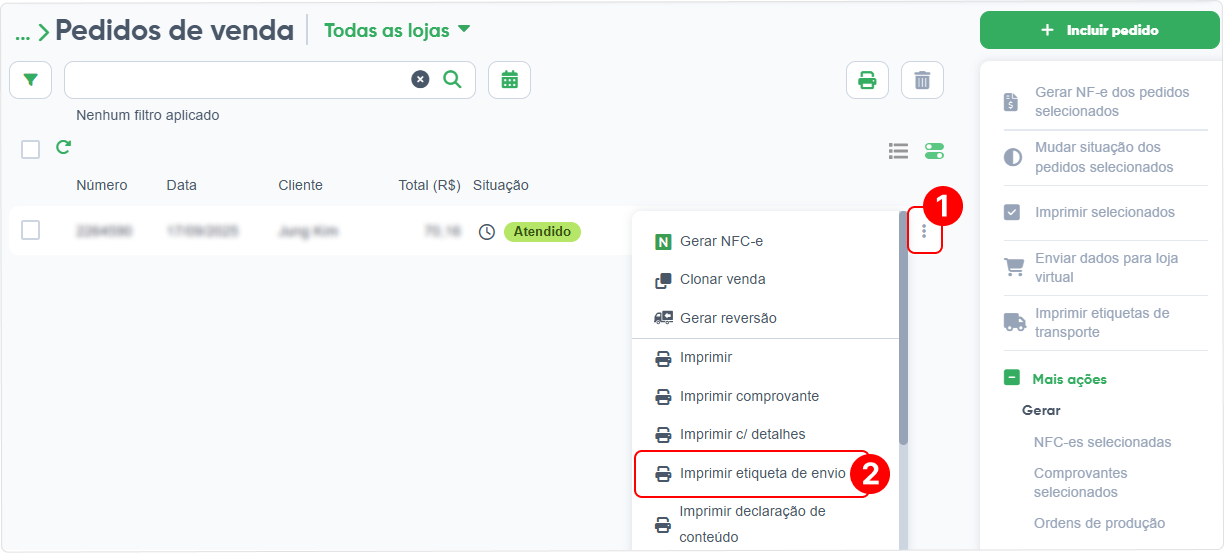Click Mudar situação dos pedidos selecionados
The width and height of the screenshot is (1224, 553).
point(1104,157)
